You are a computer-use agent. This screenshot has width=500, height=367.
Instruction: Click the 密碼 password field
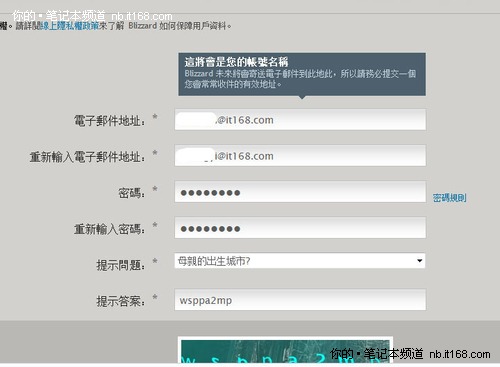coord(300,192)
